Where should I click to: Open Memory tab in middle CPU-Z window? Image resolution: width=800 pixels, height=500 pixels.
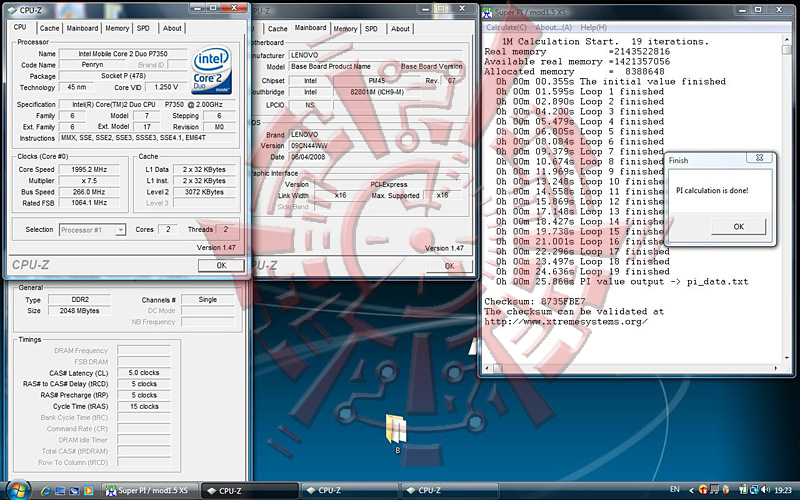click(345, 29)
